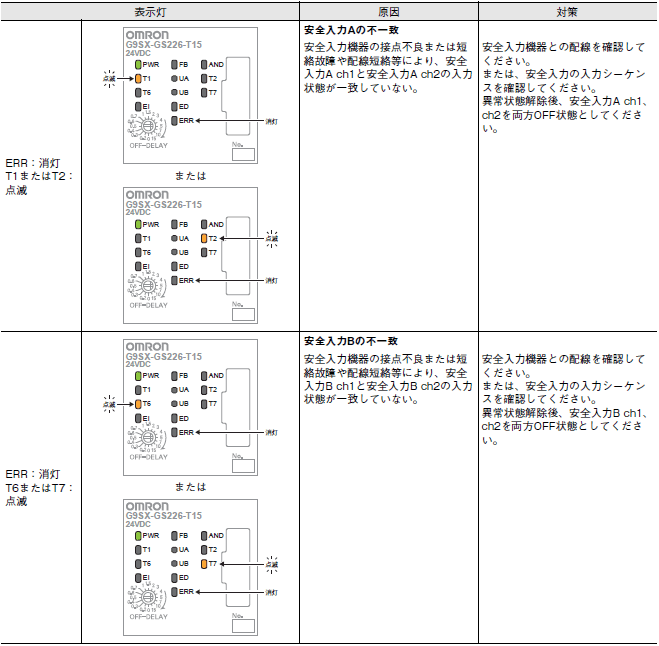659x646 pixels.
Task: Click the blinking orange T7 indicator lamp
Action: point(203,564)
